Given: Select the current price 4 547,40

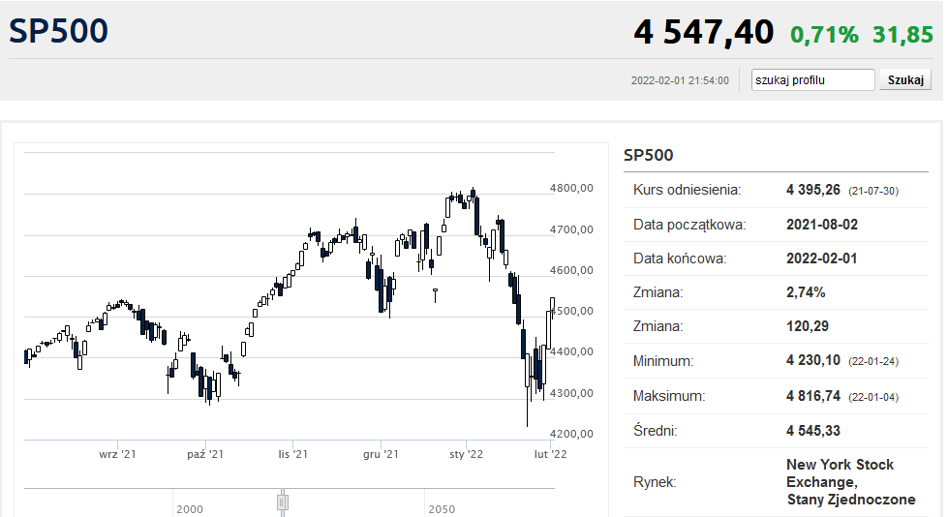Looking at the screenshot, I should [703, 33].
